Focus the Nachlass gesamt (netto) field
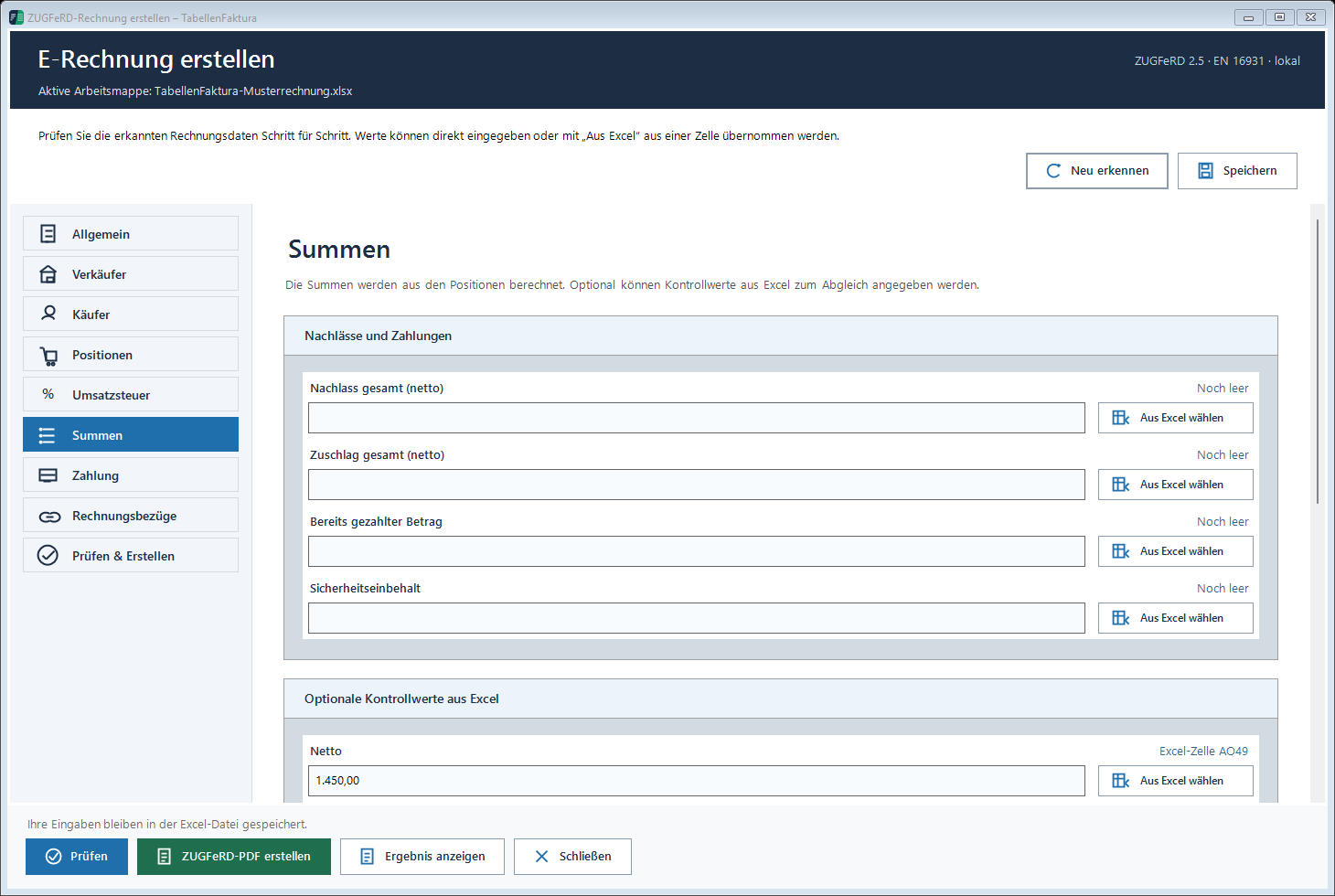Viewport: 1335px width, 896px height. 697,418
